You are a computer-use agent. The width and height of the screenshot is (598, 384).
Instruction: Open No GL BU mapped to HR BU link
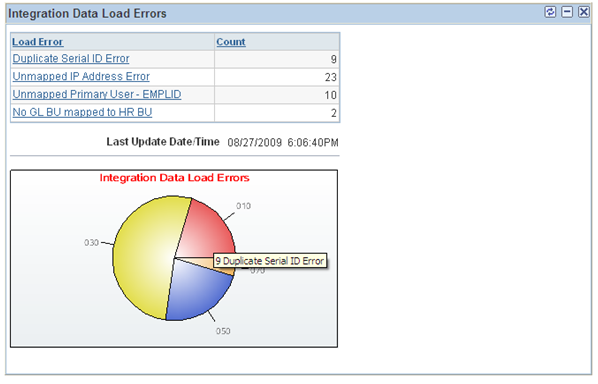(x=82, y=112)
